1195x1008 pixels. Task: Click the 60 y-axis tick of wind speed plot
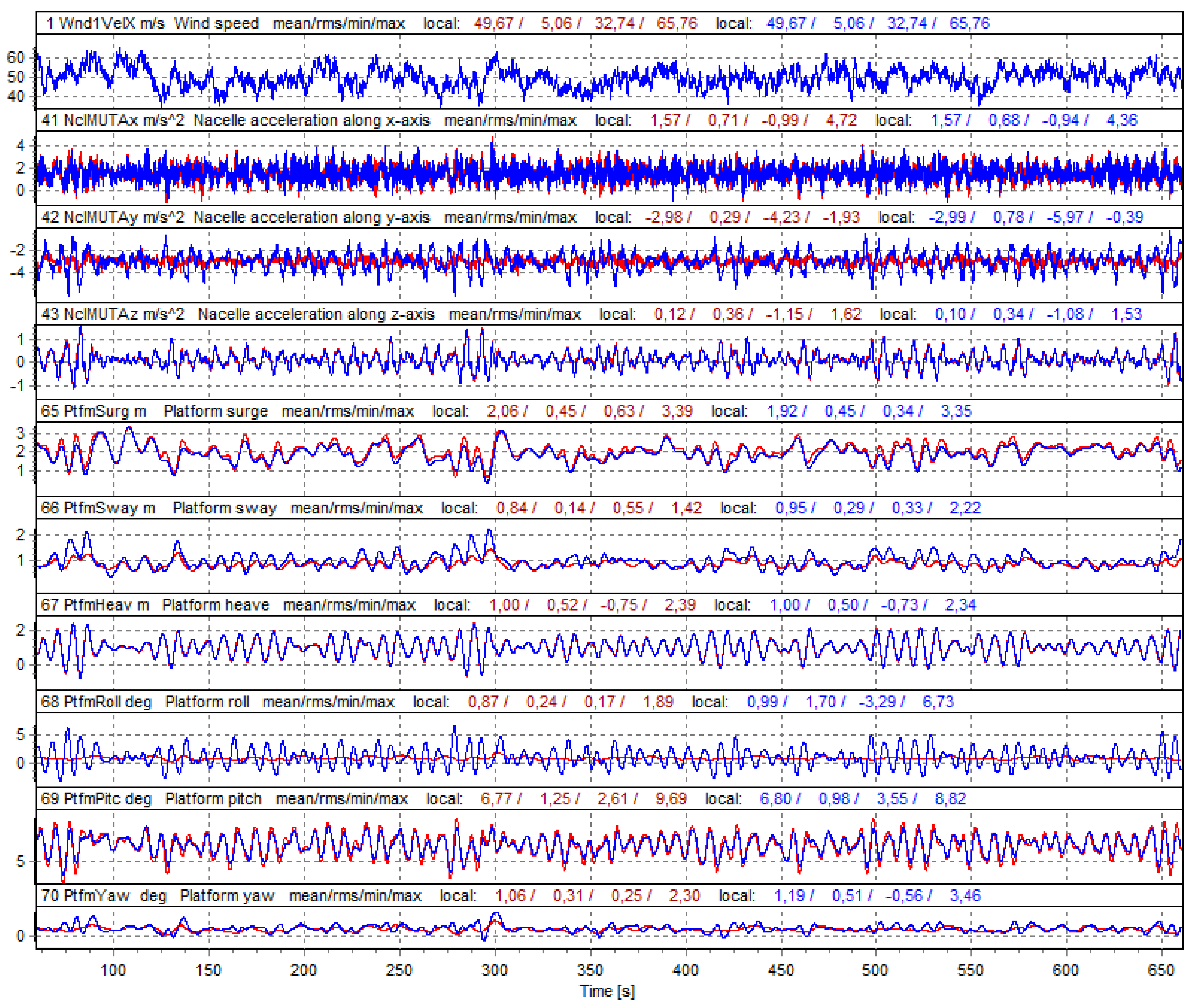(15, 58)
